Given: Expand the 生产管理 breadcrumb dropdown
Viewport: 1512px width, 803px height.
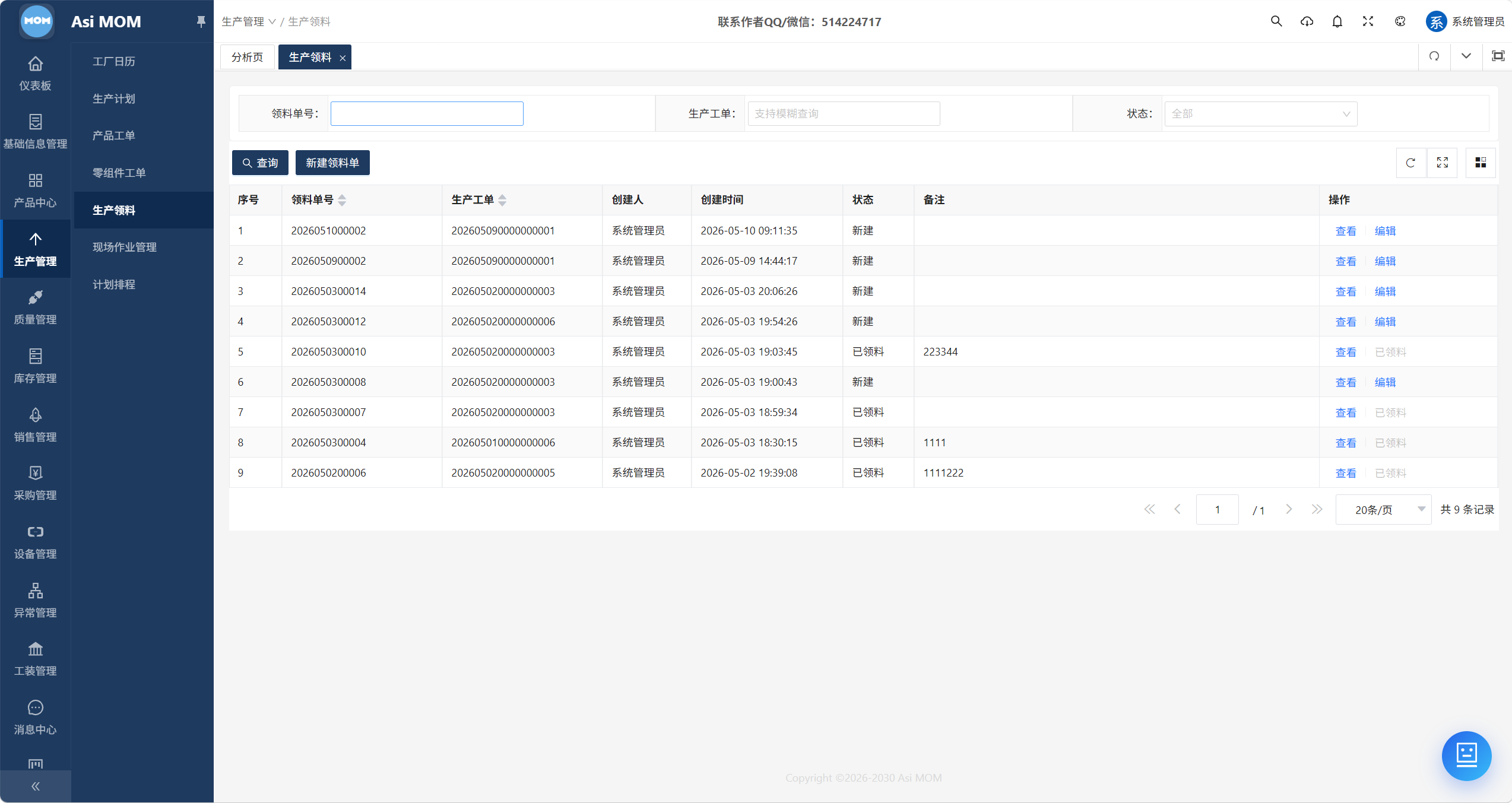Looking at the screenshot, I should [249, 21].
